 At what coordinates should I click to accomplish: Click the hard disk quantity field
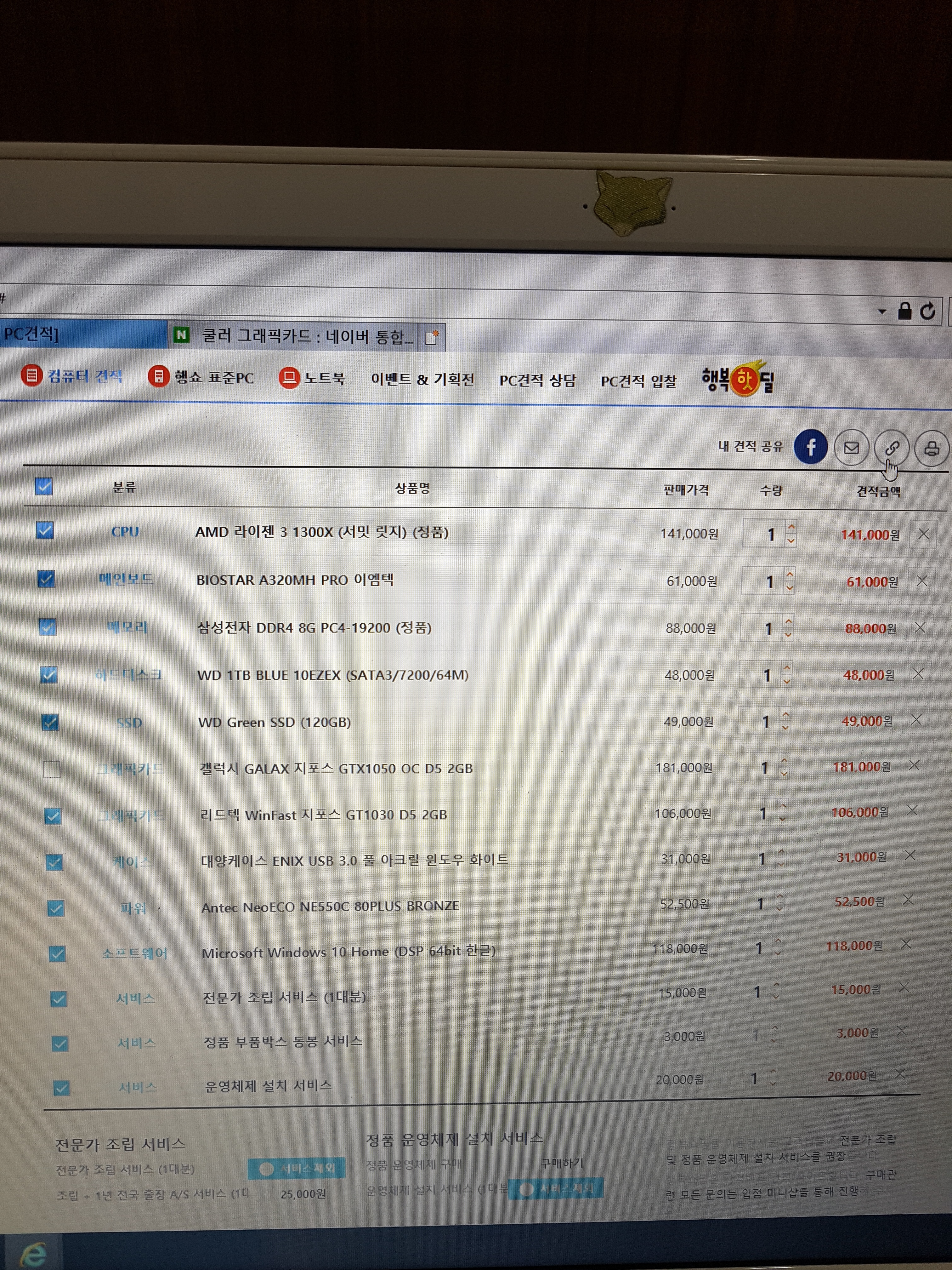762,675
